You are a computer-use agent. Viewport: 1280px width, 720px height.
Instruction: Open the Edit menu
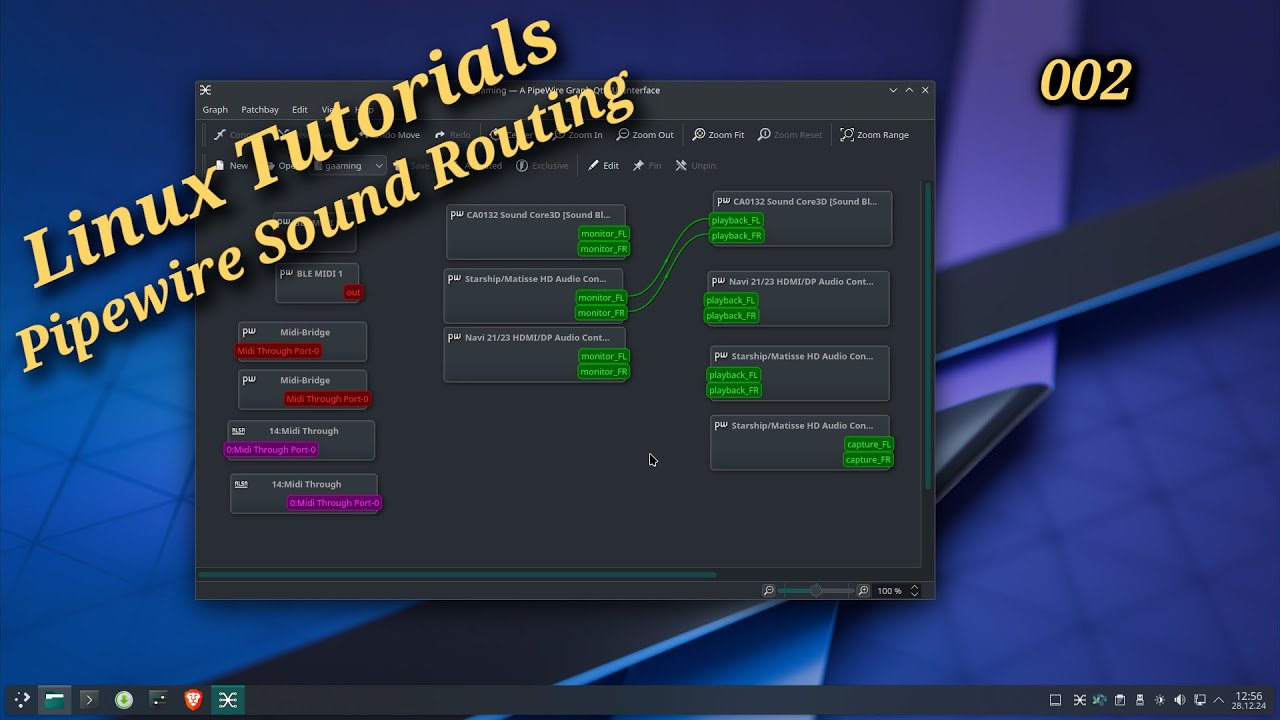point(300,110)
